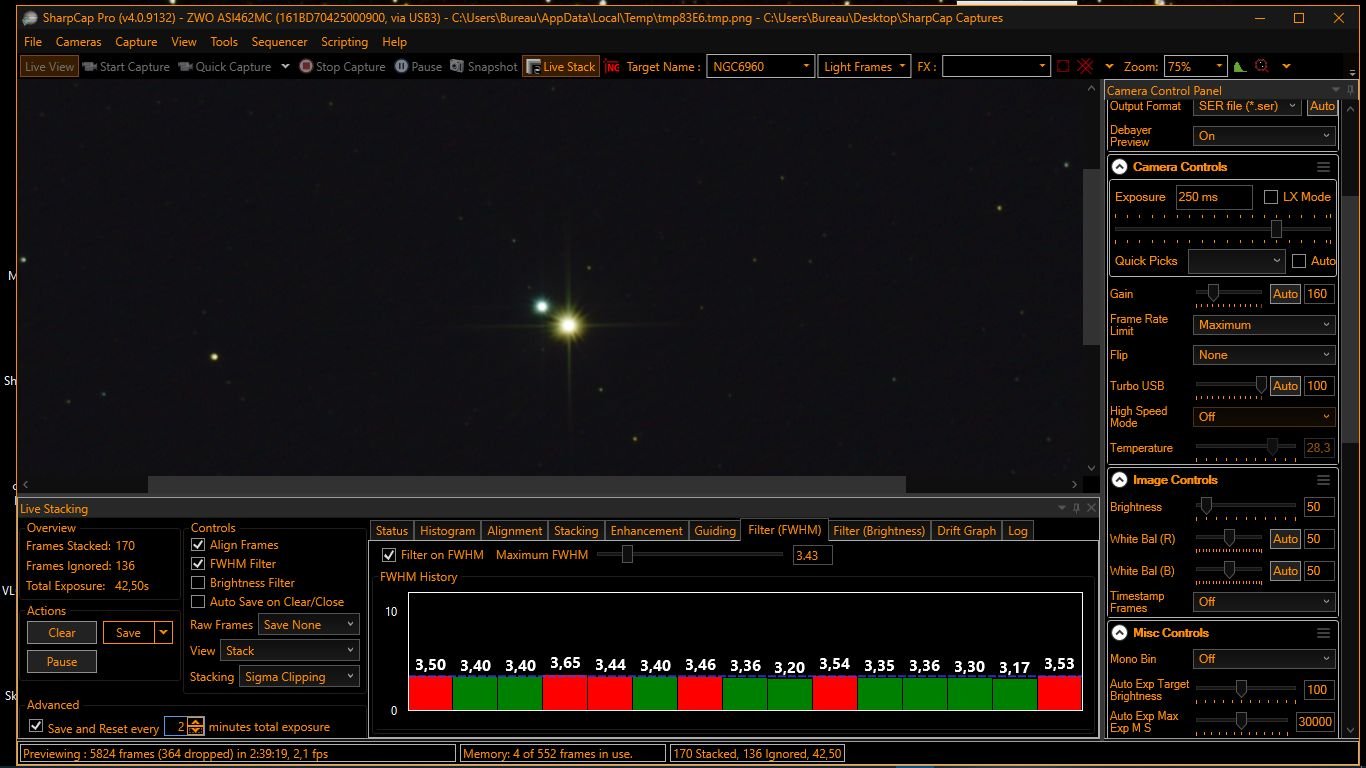Viewport: 1366px width, 768px height.
Task: Click the Exposure slider handle
Action: pos(1276,229)
